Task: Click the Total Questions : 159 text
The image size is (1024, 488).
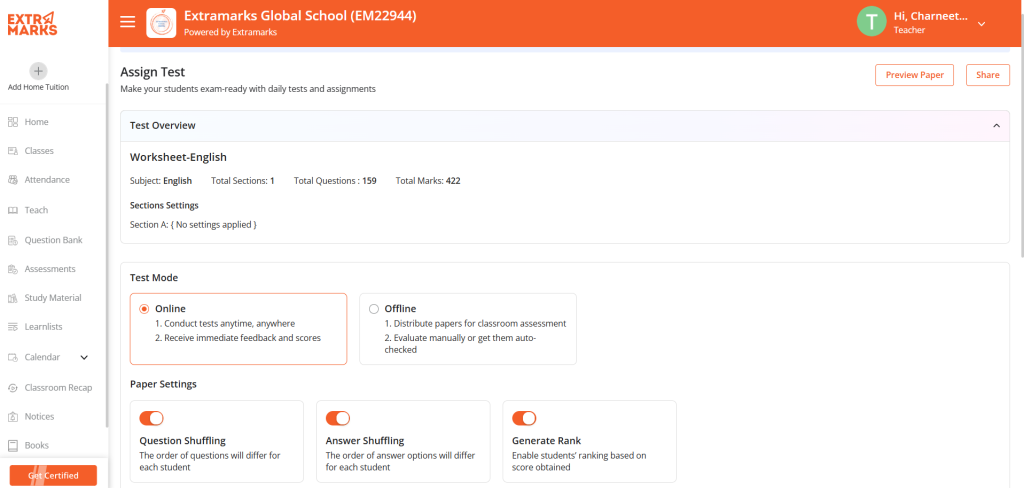Action: (x=335, y=181)
